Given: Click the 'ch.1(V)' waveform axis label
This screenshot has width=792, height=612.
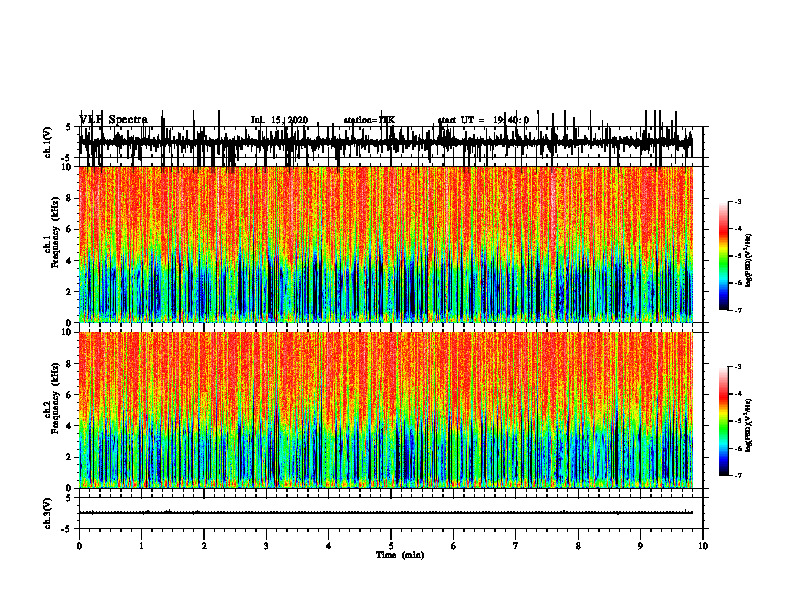Looking at the screenshot, I should tap(47, 142).
